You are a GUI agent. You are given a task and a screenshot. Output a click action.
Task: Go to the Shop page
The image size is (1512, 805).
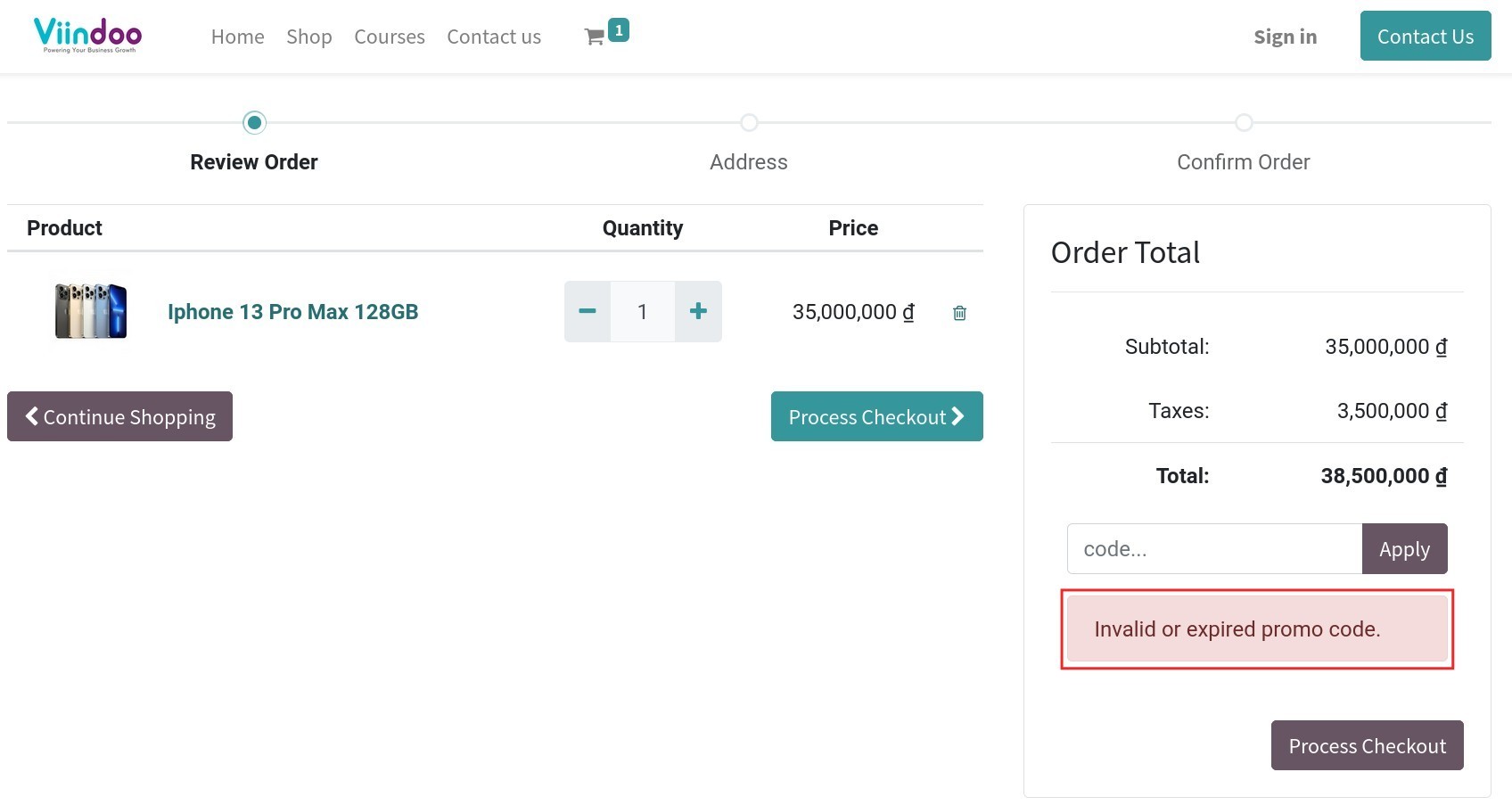pyautogui.click(x=308, y=37)
